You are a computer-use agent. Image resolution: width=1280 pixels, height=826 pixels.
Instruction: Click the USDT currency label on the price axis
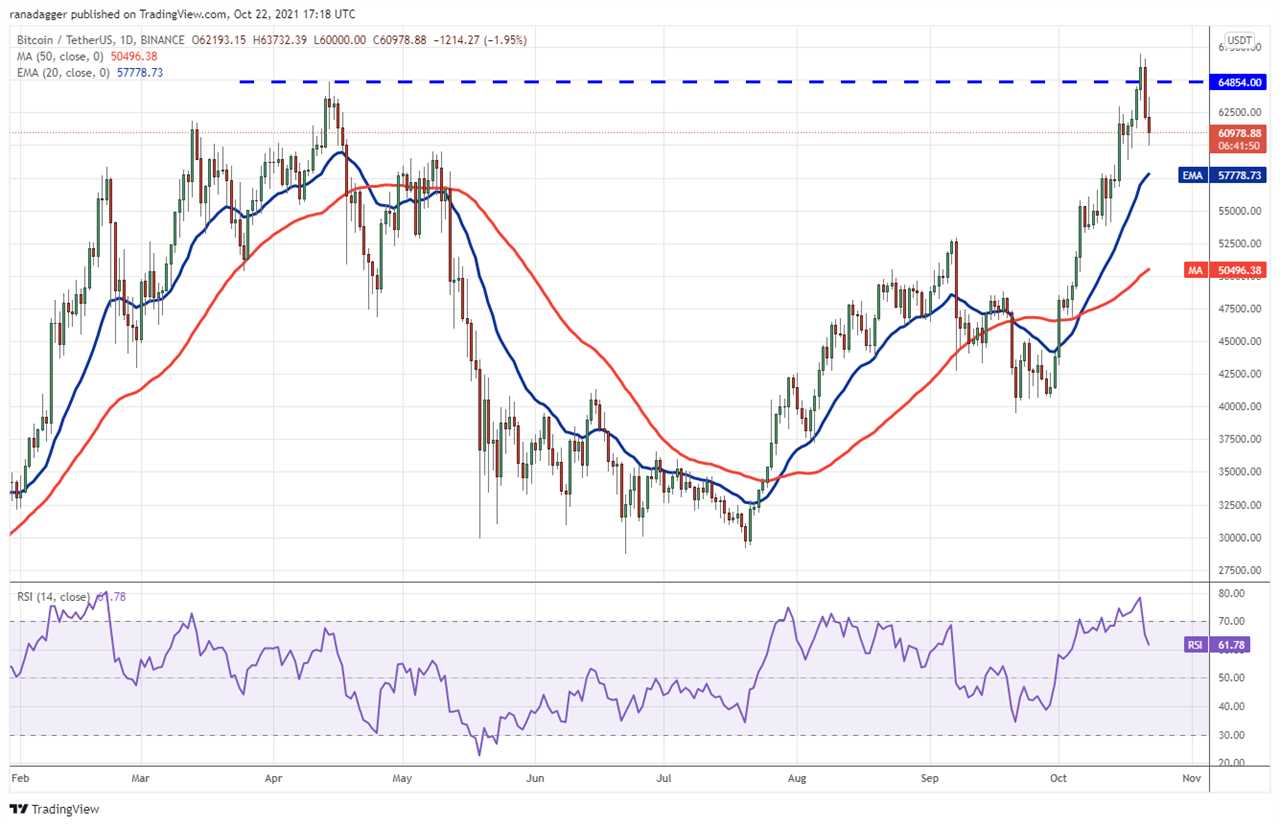tap(1240, 41)
